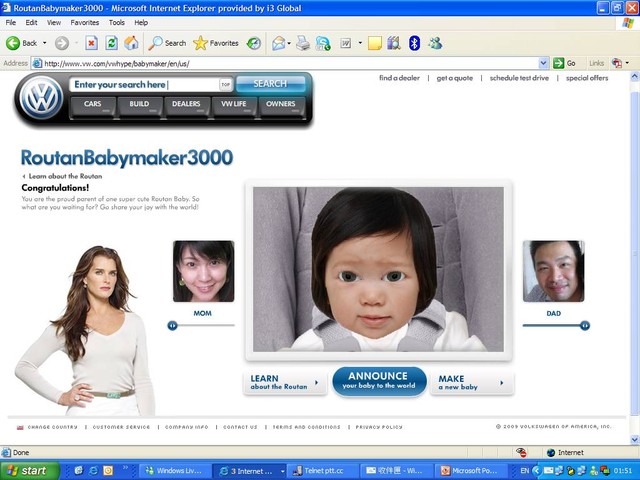Click the blocked pop-up status bar icon

[521, 452]
